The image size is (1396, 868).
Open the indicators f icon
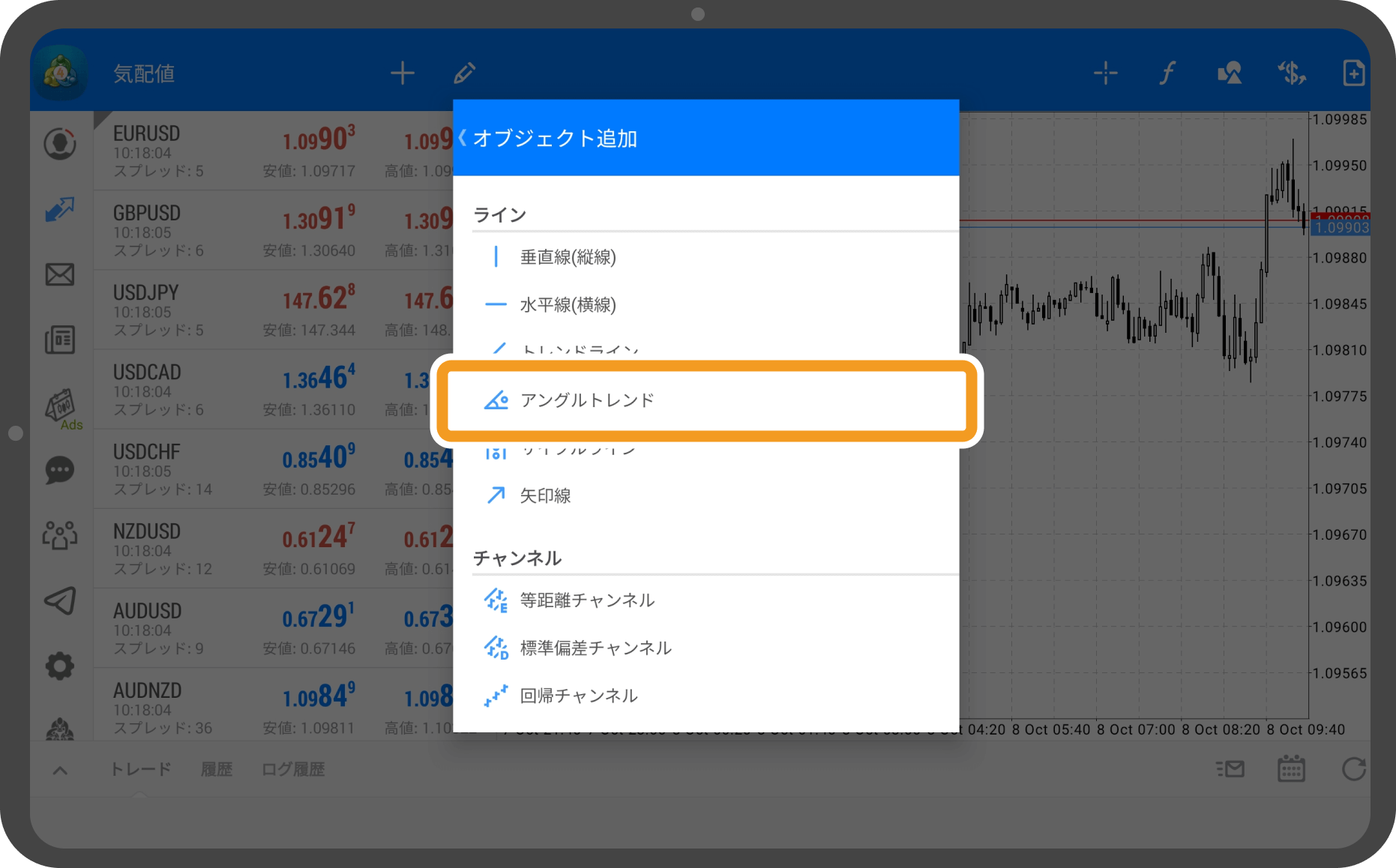[1167, 73]
